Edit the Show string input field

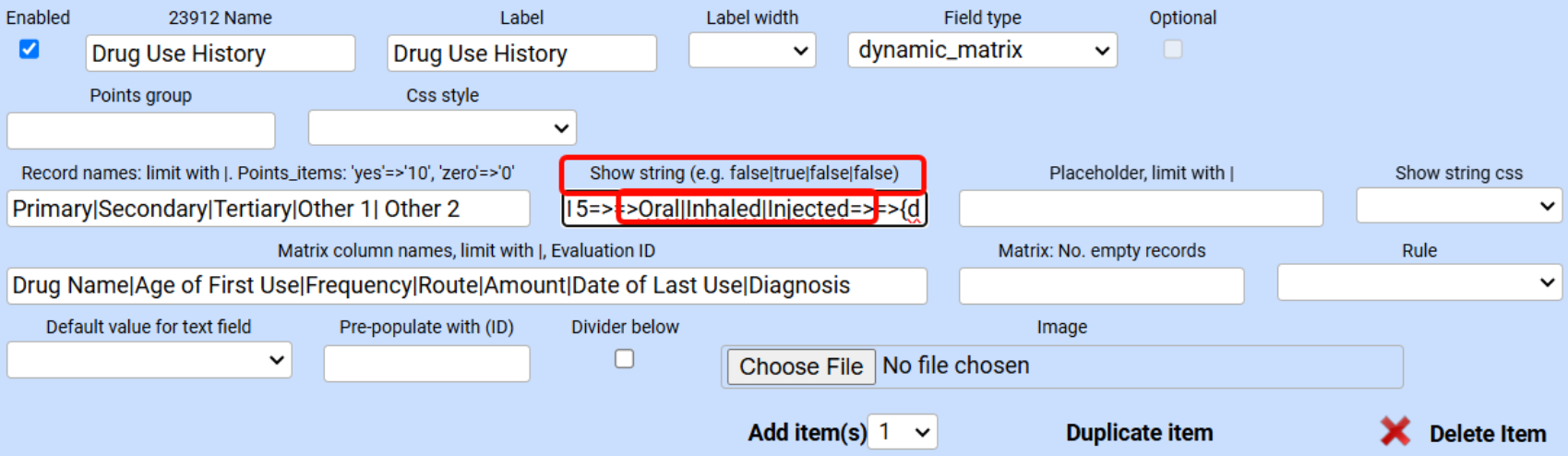point(743,210)
